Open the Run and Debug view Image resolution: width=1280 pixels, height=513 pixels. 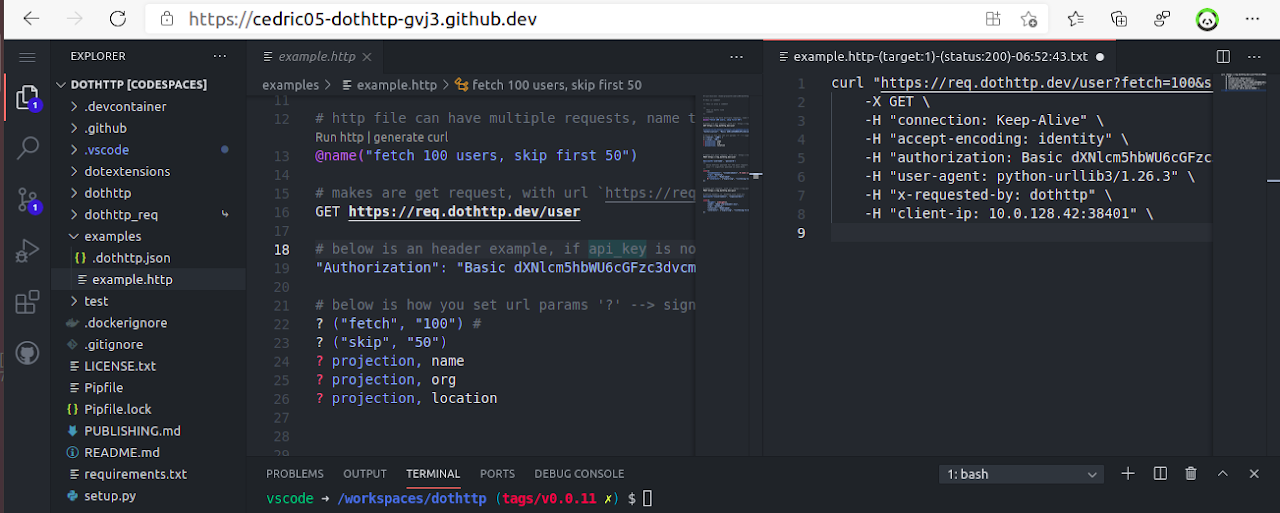tap(27, 251)
